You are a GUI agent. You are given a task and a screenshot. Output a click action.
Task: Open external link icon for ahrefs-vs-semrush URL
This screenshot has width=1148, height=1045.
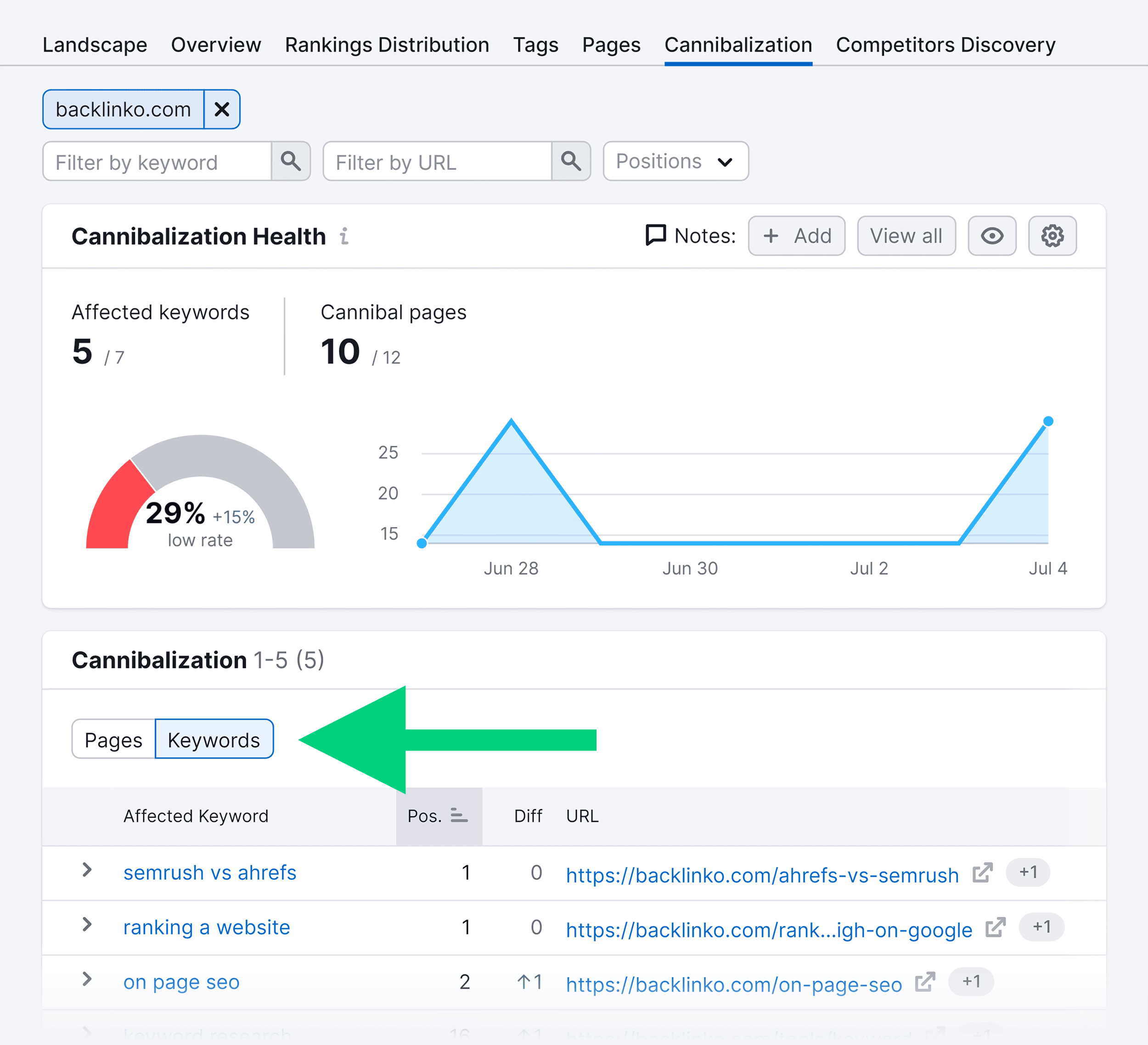click(x=982, y=872)
